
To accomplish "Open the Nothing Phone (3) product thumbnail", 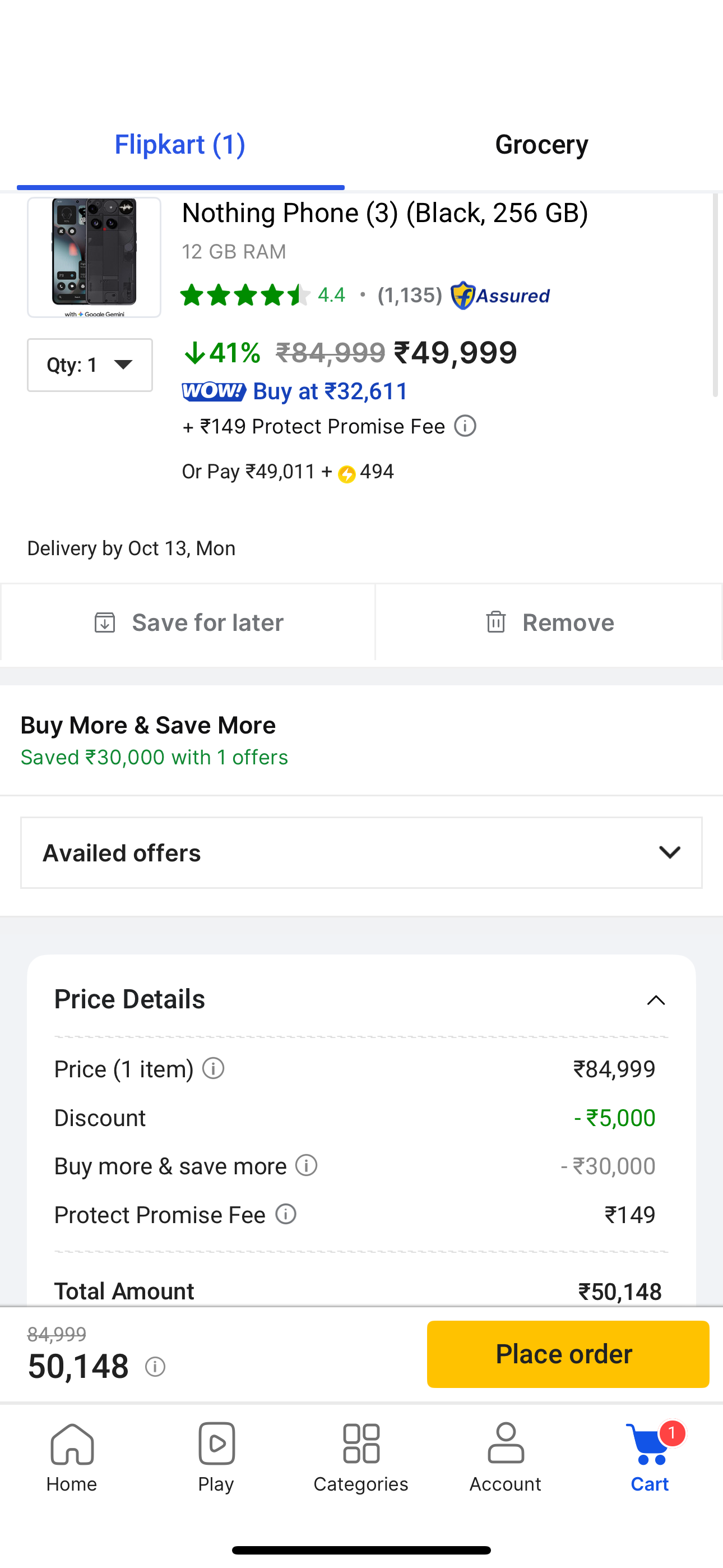I will (x=94, y=257).
